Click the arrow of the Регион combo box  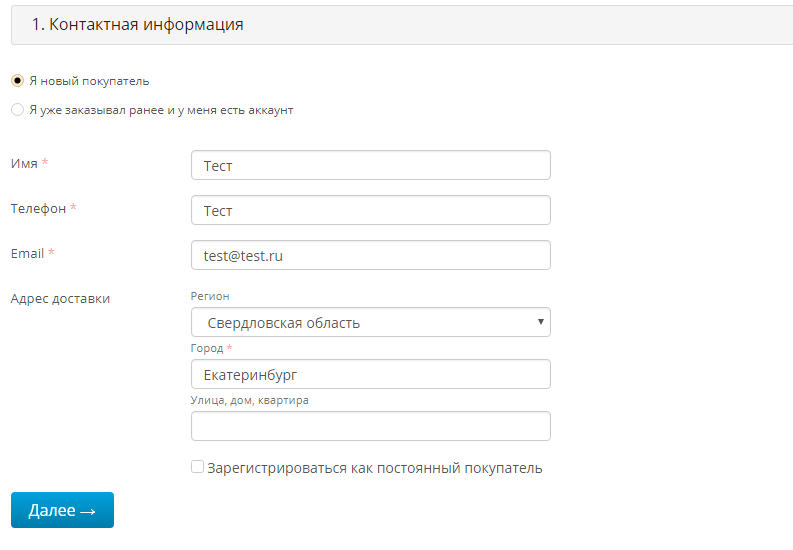point(540,322)
